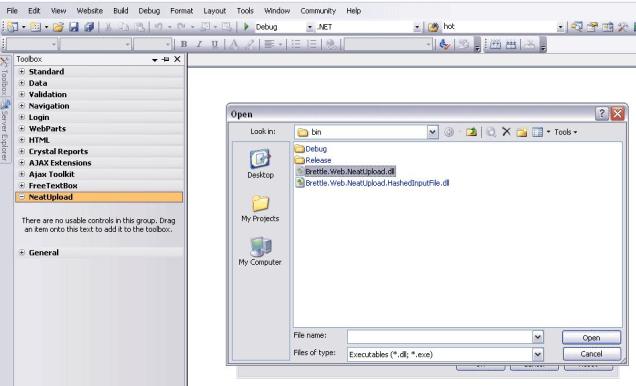Click the Find in Files icon
Image resolution: width=636 pixels, height=386 pixels.
click(433, 27)
